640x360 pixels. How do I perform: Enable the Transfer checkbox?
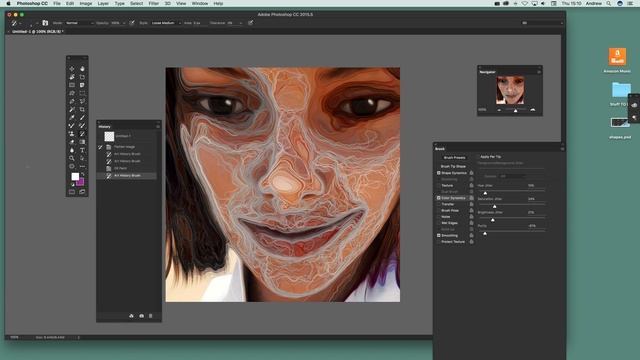[439, 204]
